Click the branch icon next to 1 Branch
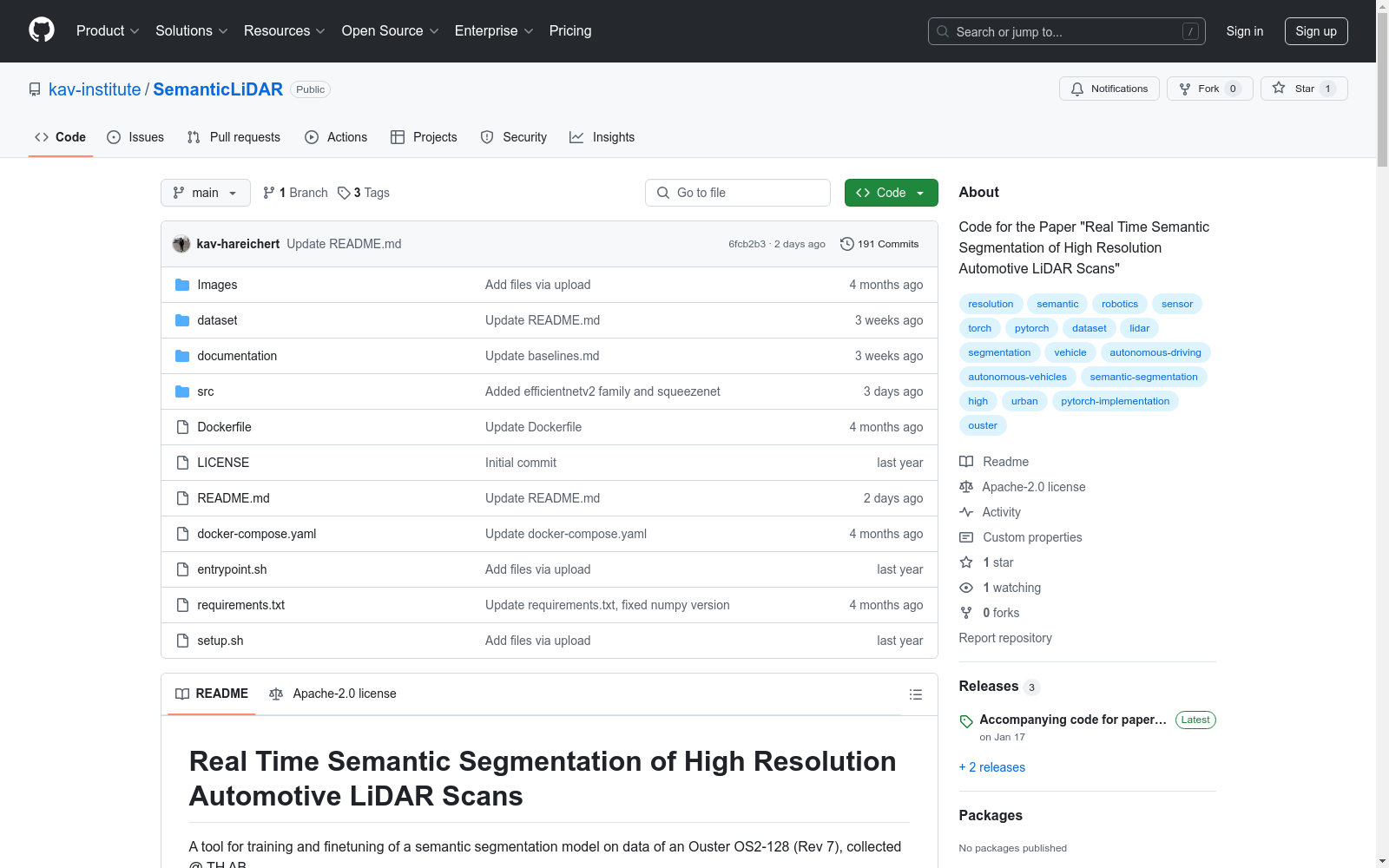Viewport: 1389px width, 868px height. (x=269, y=193)
